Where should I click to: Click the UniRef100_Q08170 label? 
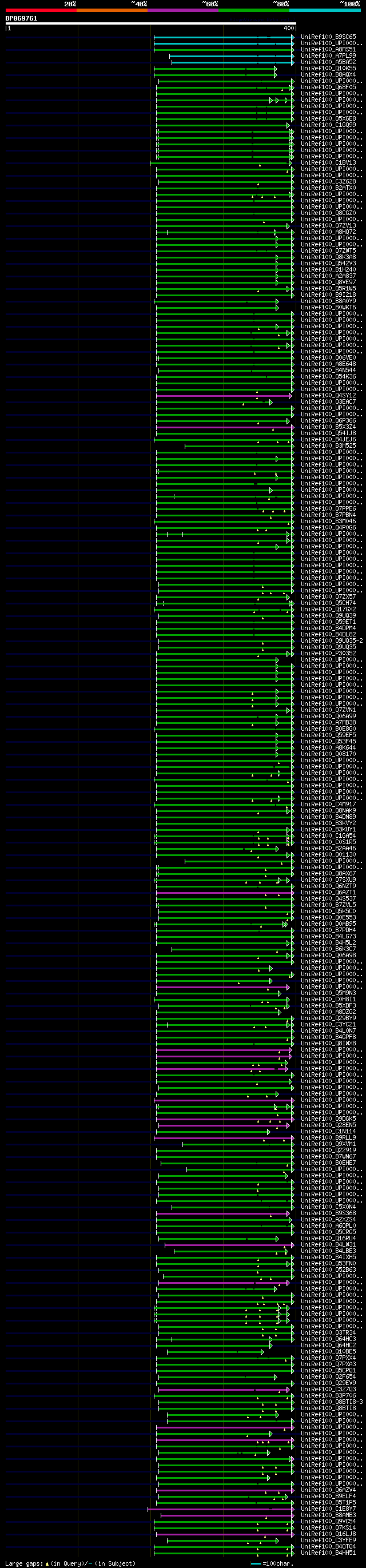pos(328,754)
